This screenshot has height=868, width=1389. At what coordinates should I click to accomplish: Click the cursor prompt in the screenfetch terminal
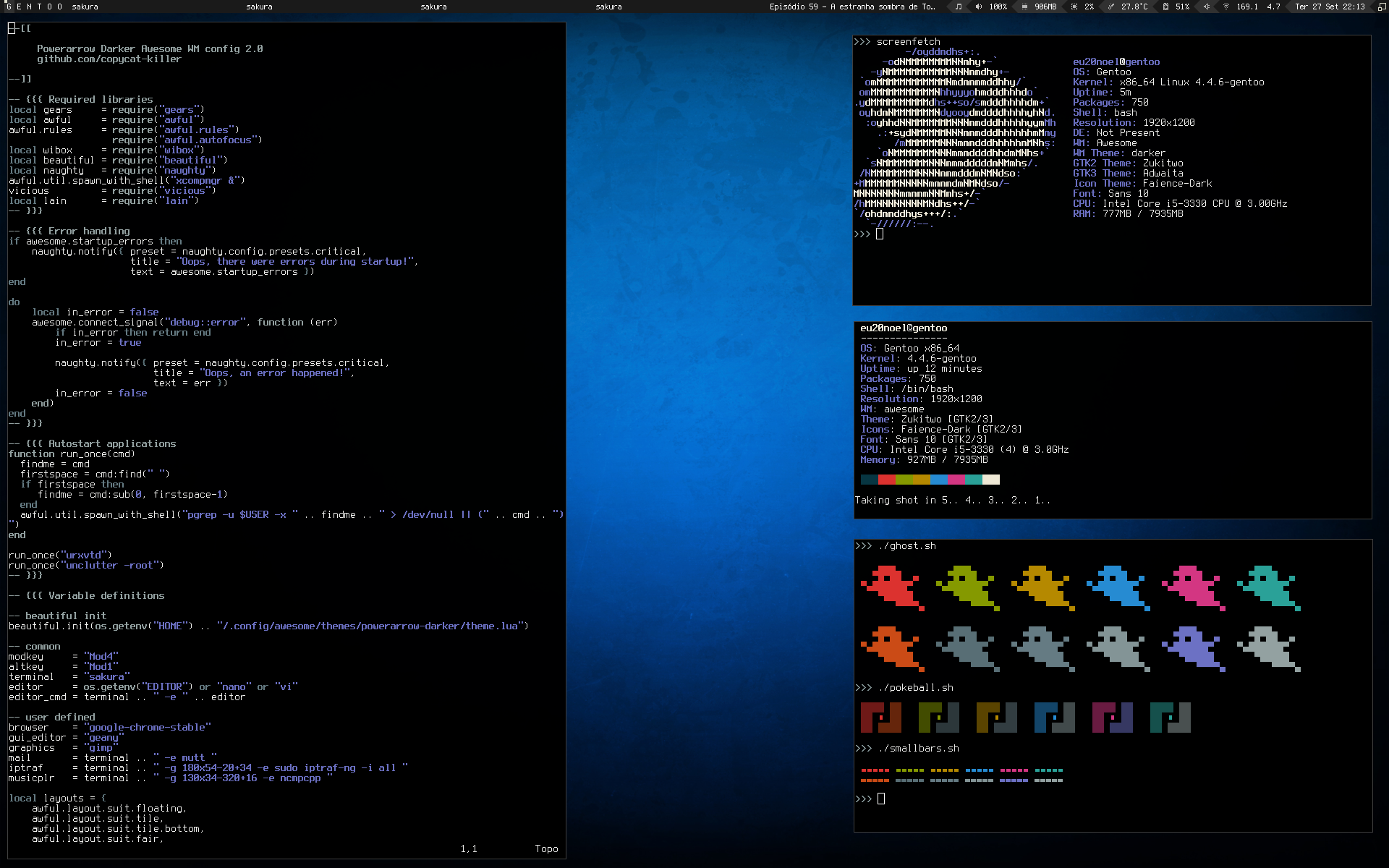point(879,234)
